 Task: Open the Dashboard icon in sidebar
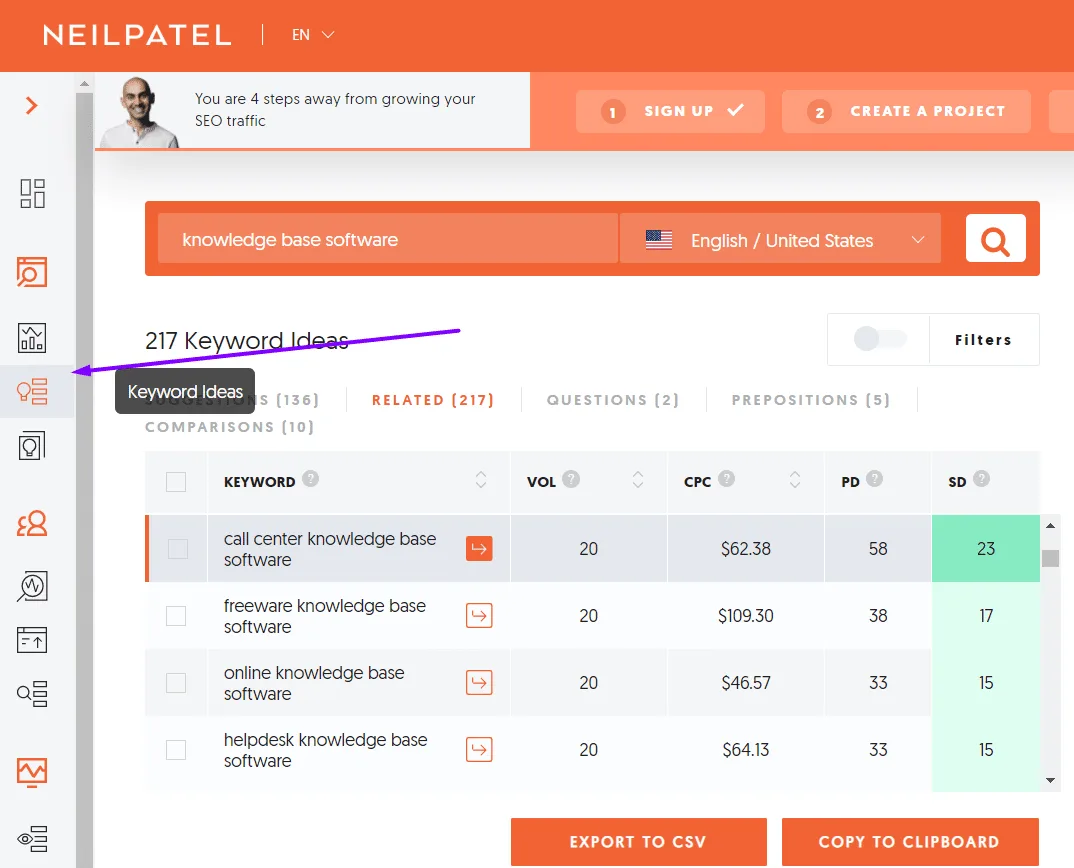coord(32,194)
